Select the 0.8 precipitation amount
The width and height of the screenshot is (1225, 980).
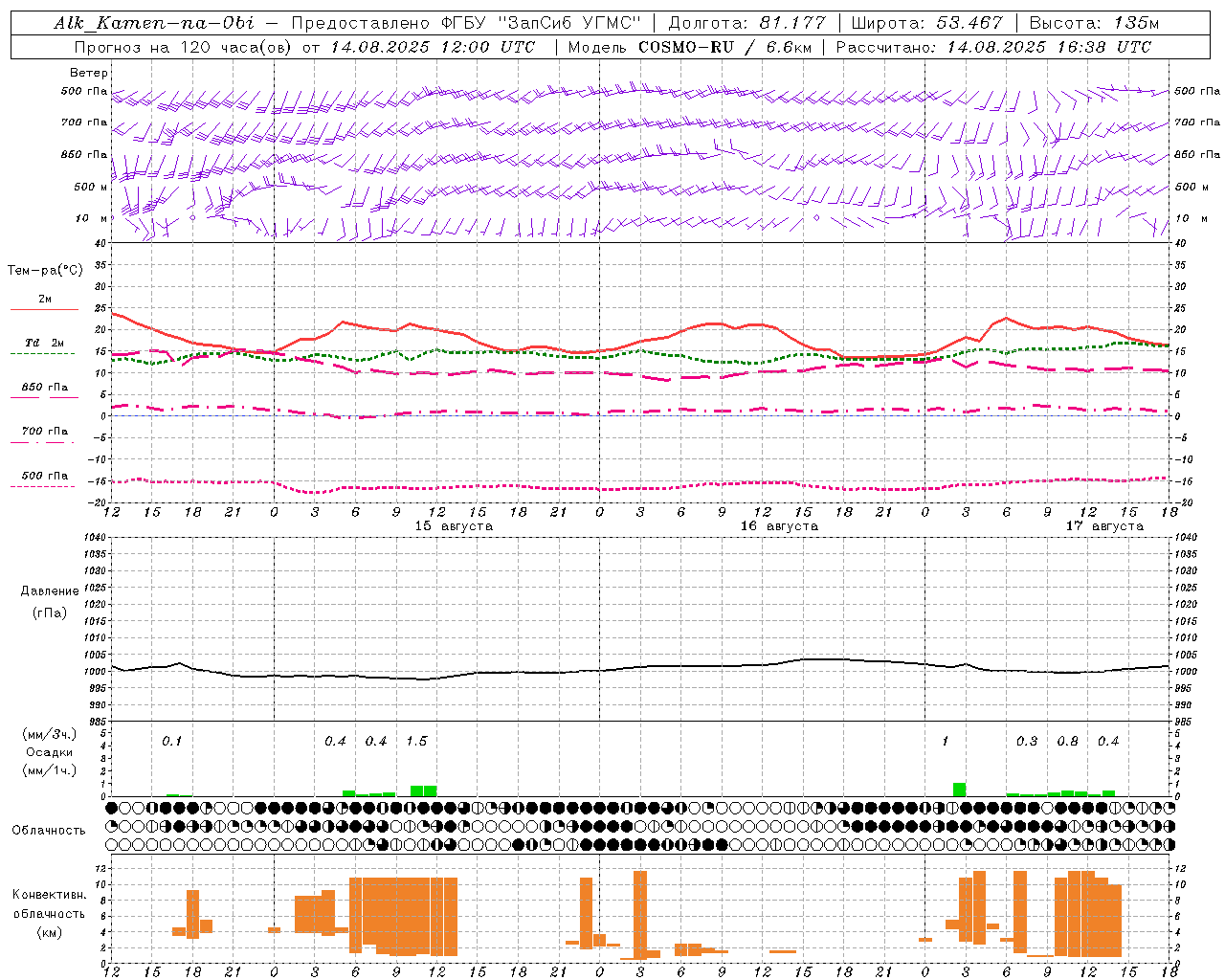tap(1068, 741)
